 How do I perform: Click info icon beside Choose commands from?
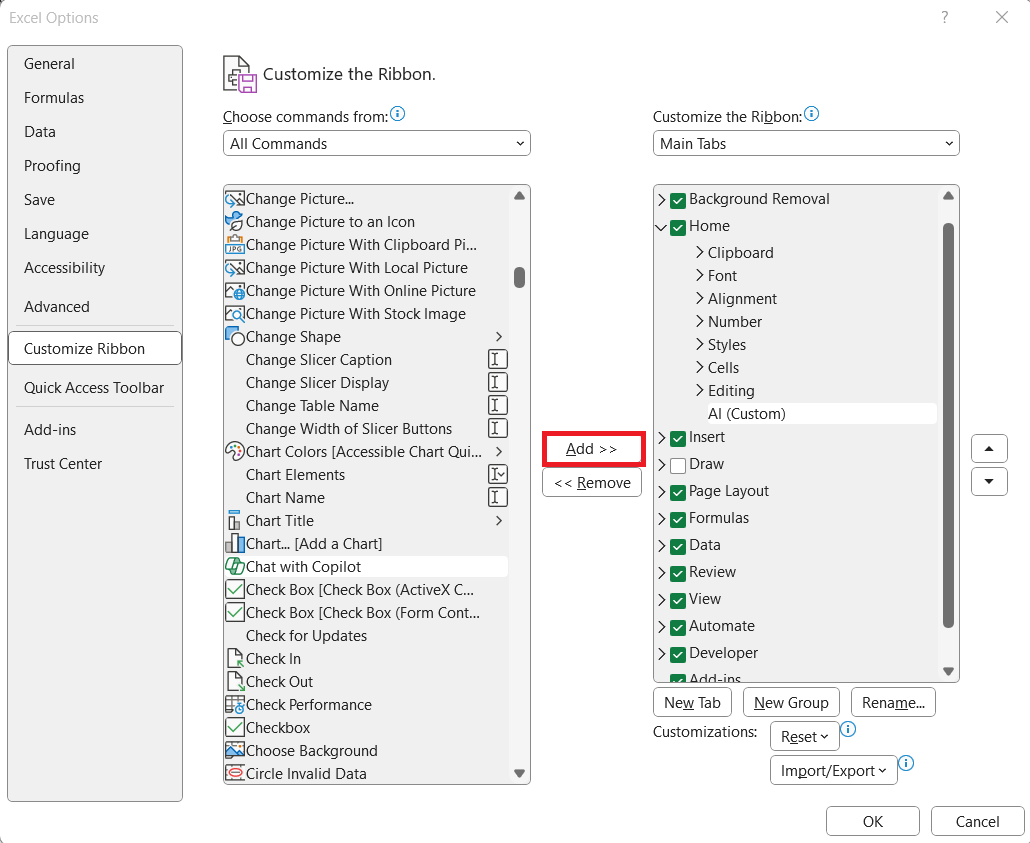(397, 114)
